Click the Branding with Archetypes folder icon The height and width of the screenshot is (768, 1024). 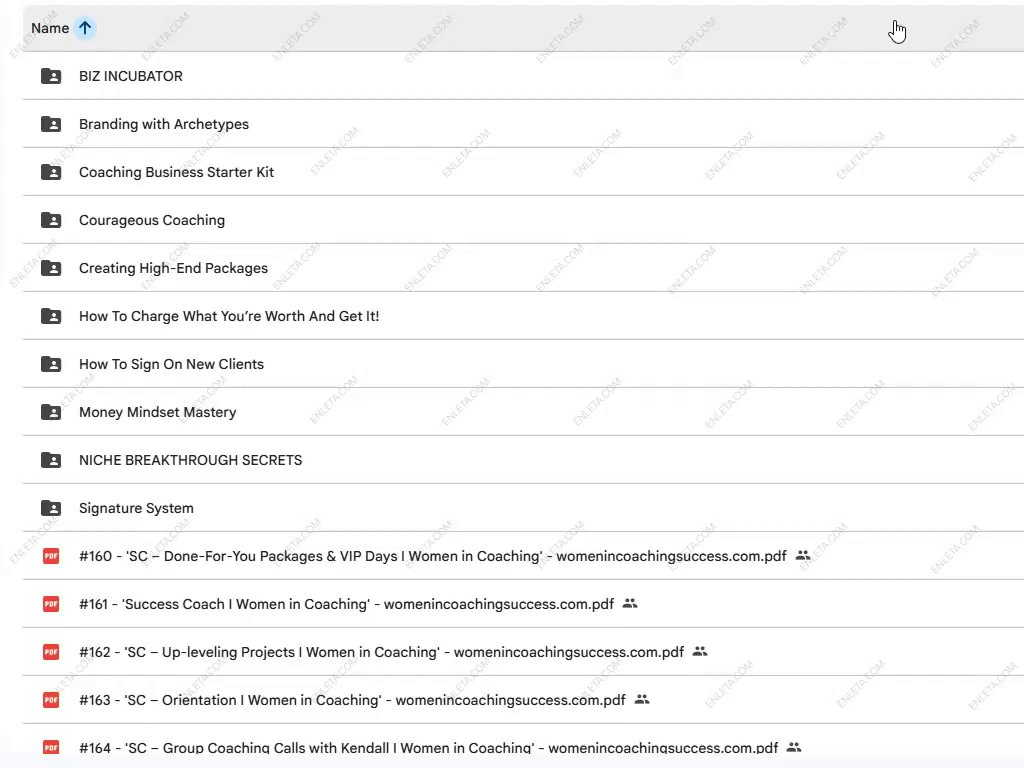[x=51, y=124]
